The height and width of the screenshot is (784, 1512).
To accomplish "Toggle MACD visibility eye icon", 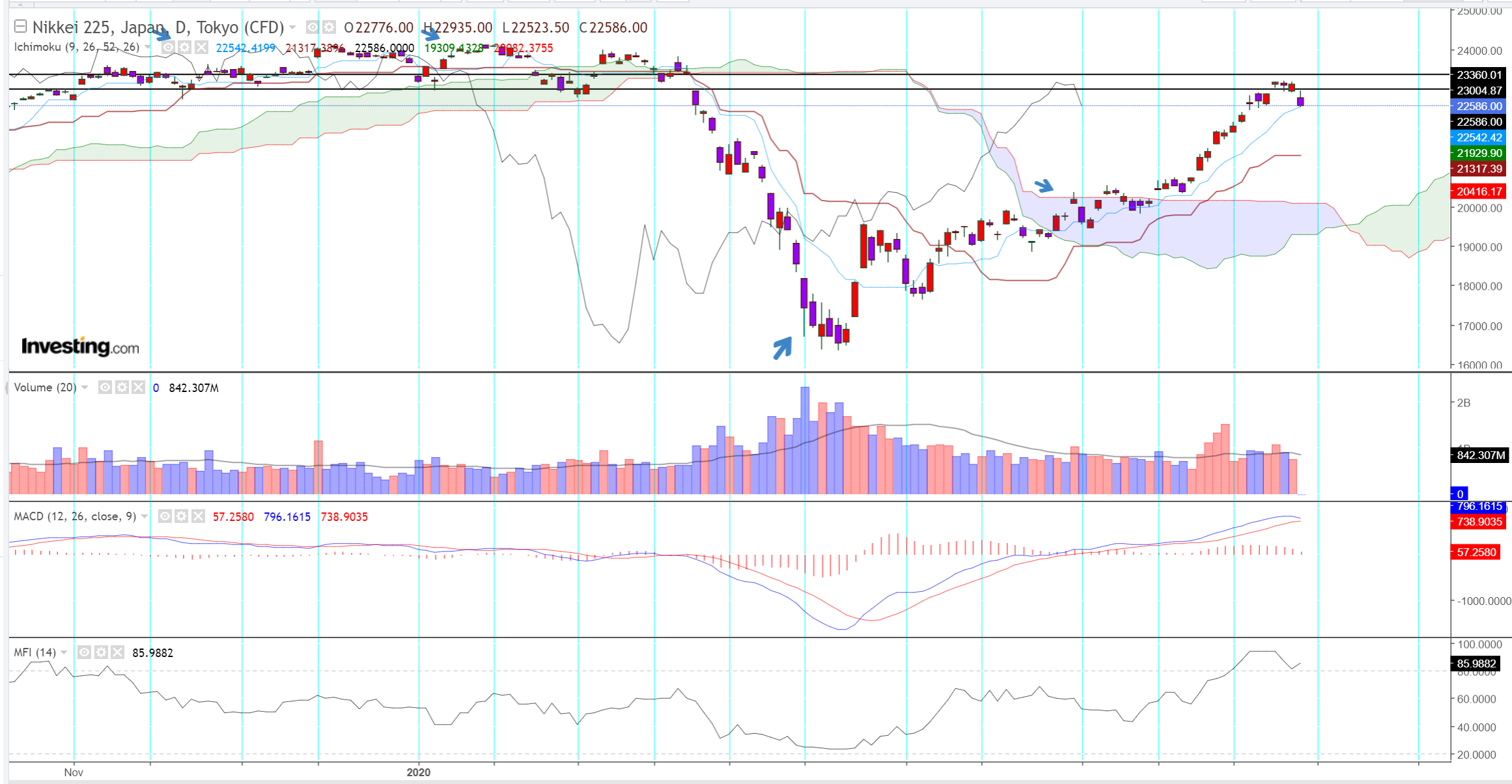I will [165, 516].
